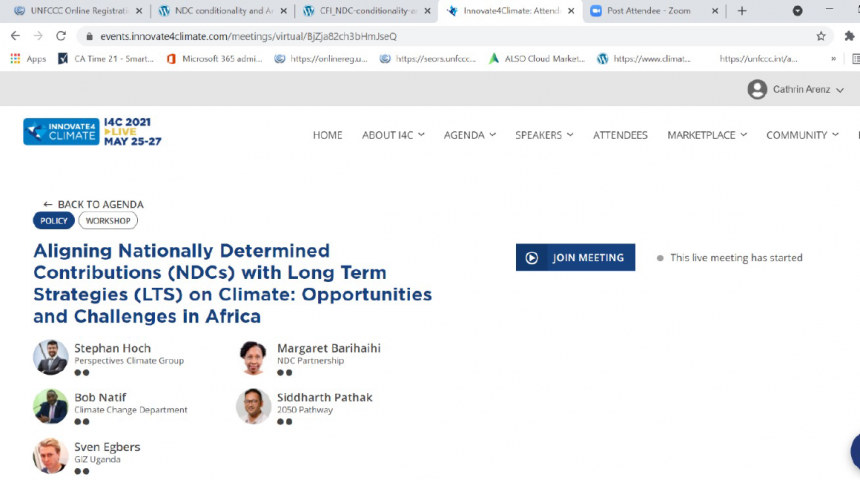Go back with the browser back arrow
Viewport: 860px width, 480px height.
tap(15, 36)
